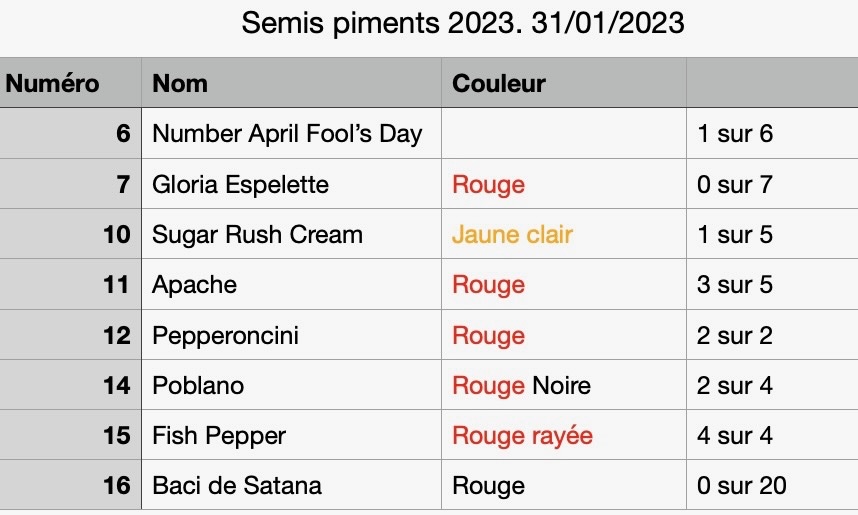This screenshot has width=858, height=515.
Task: Click the 'Rouge rayée' color cell
Action: (x=564, y=436)
